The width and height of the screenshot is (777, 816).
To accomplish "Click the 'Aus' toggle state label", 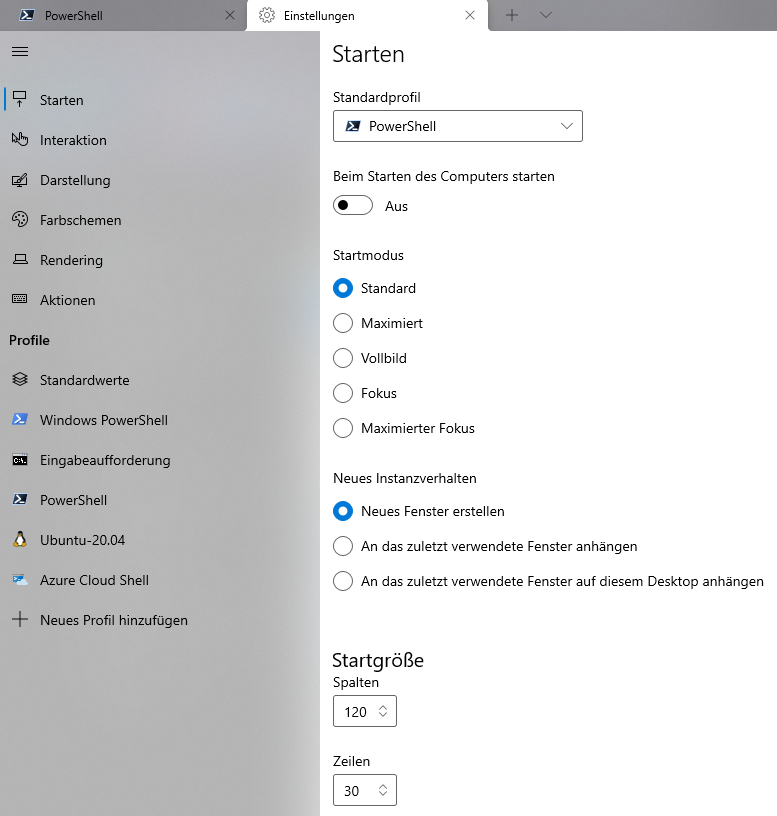I will point(396,206).
